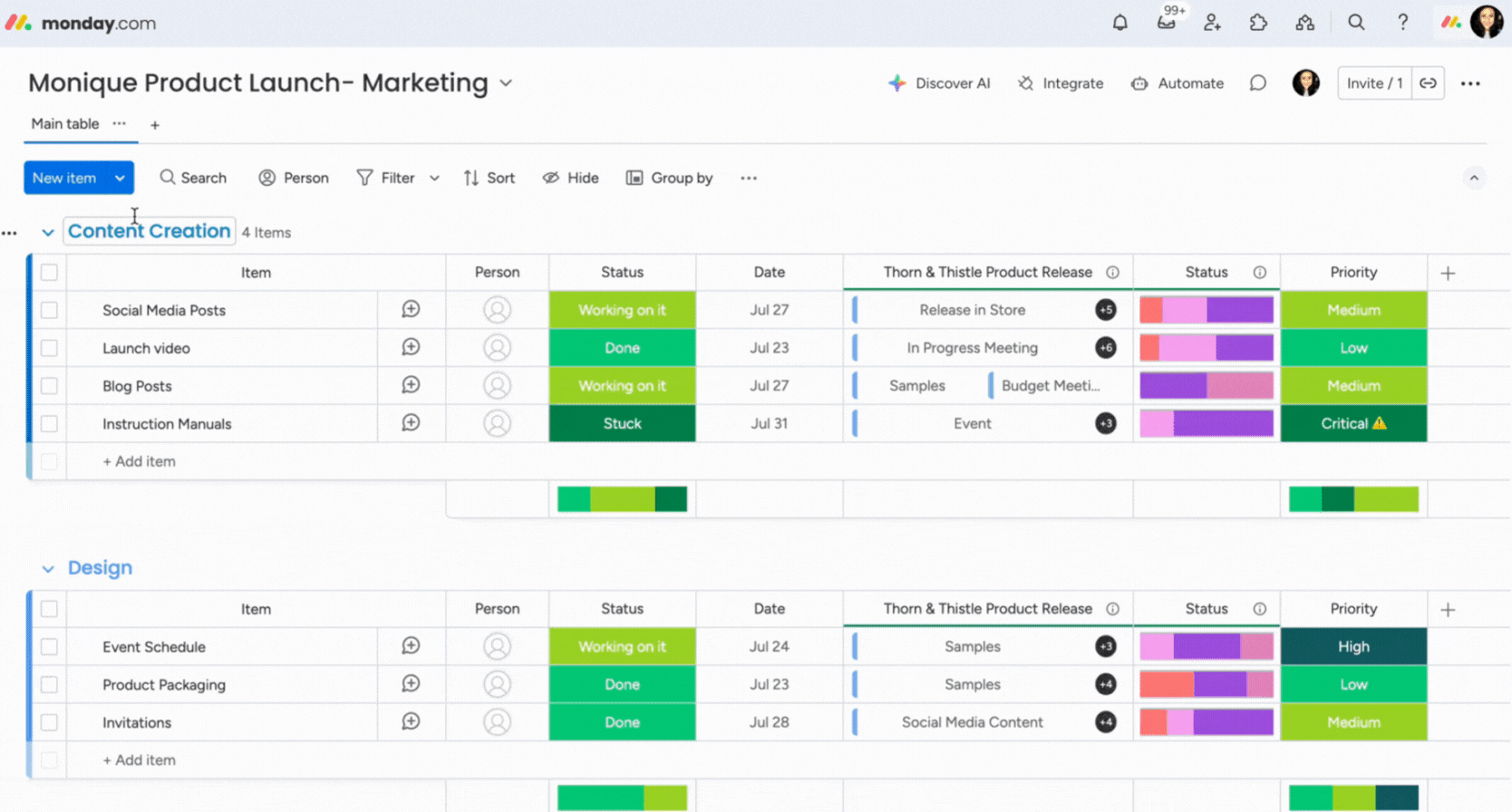Check the Launch video row checkbox

[49, 348]
